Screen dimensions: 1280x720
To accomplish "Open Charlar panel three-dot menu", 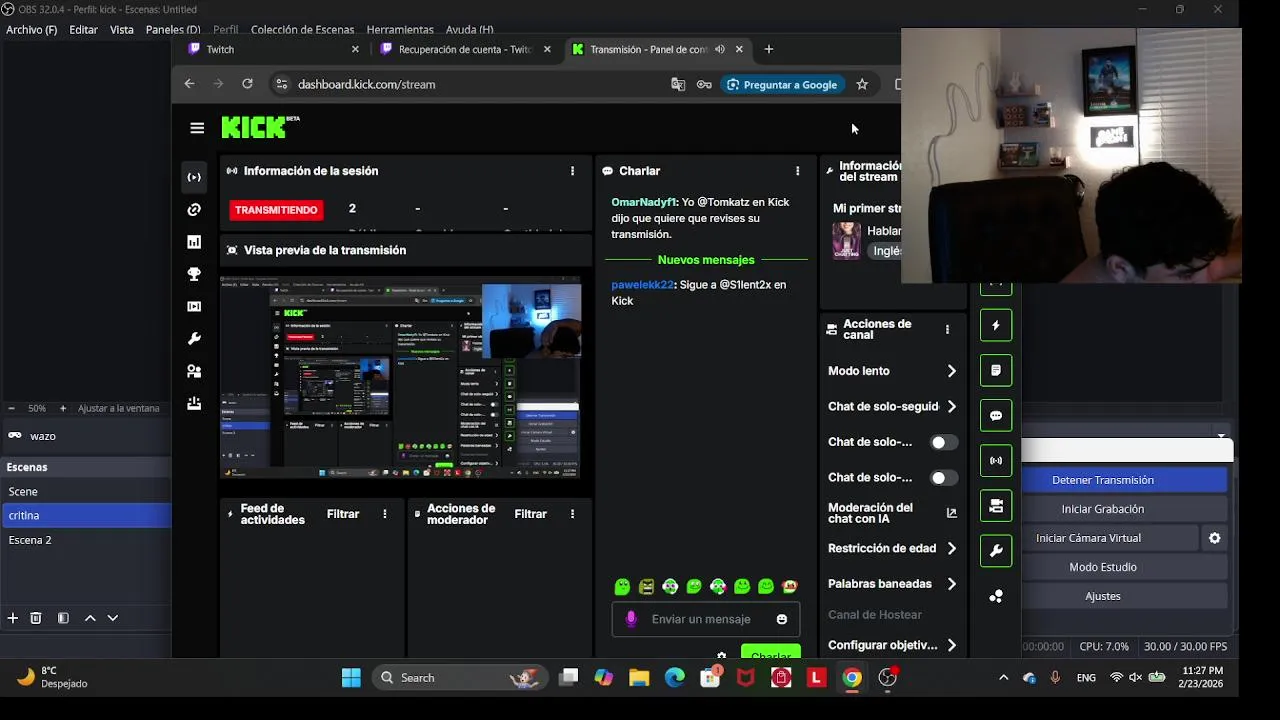I will [x=797, y=171].
